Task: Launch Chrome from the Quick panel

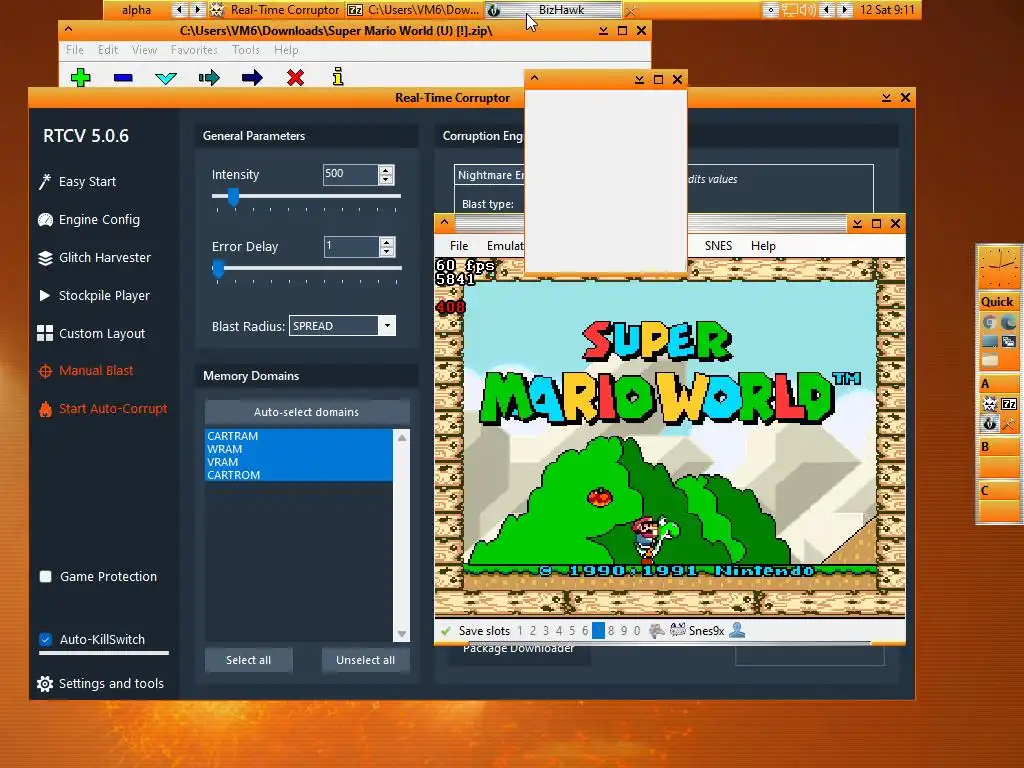Action: click(x=989, y=323)
